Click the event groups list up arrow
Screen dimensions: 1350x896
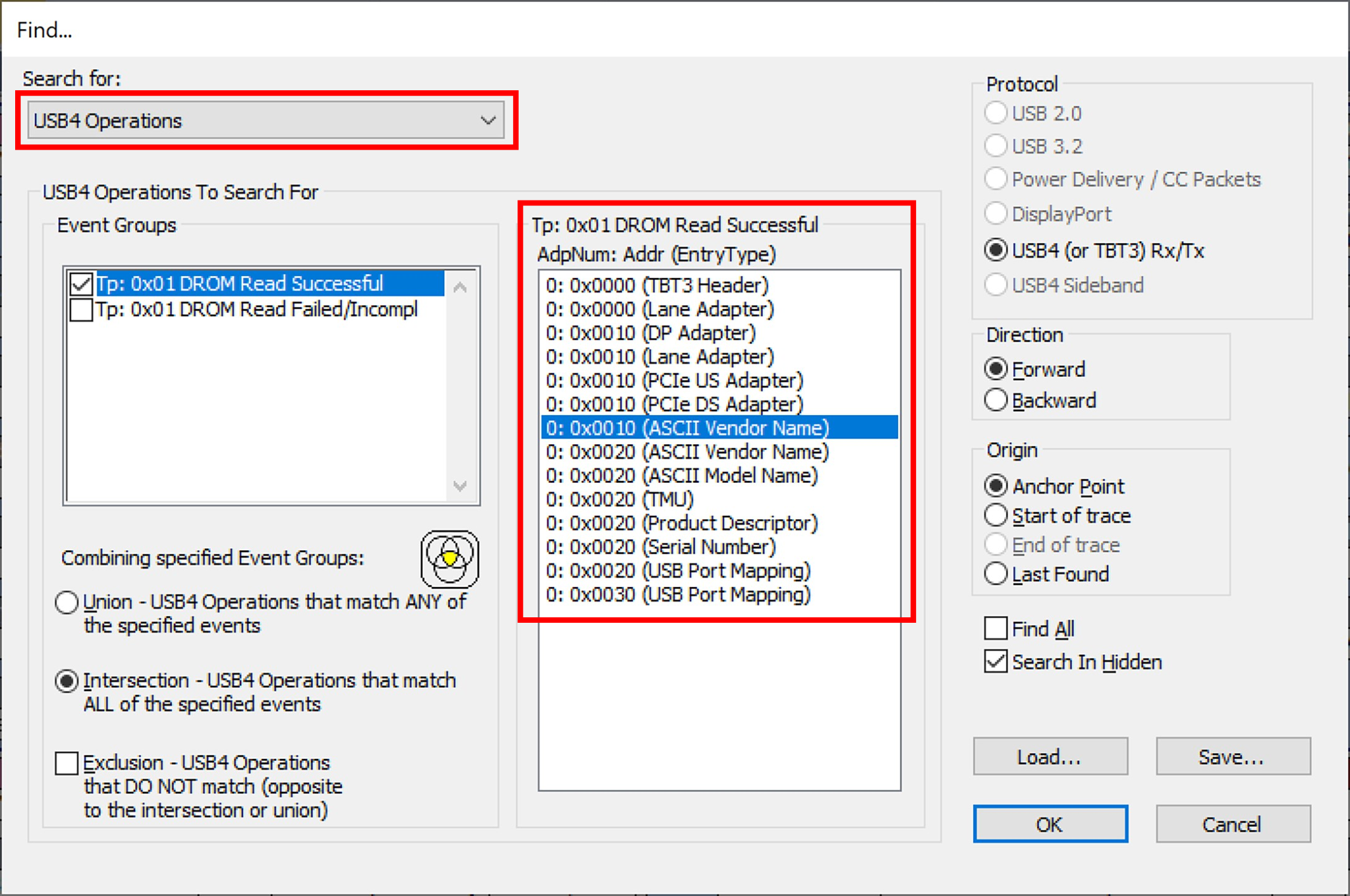coord(460,288)
